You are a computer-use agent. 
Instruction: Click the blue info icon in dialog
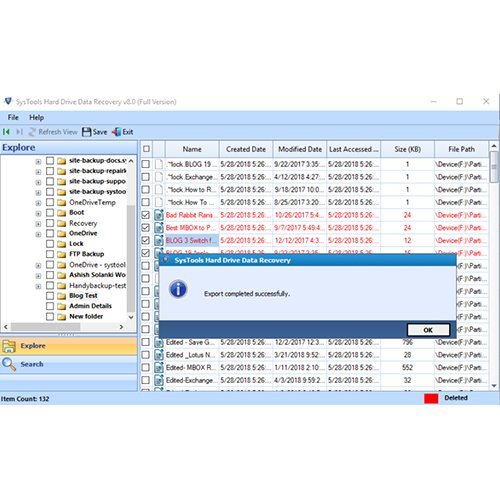(x=178, y=289)
